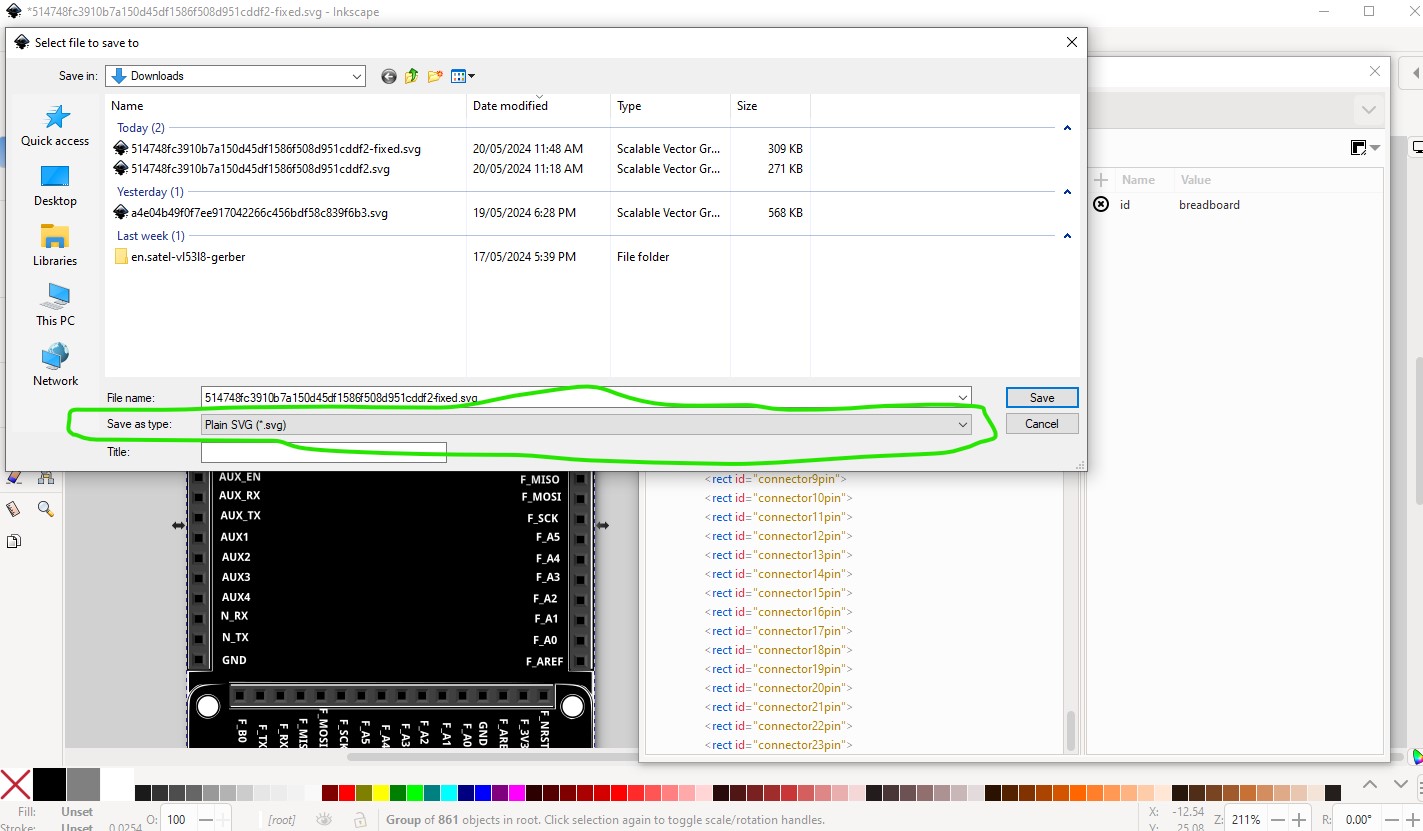The height and width of the screenshot is (831, 1423).
Task: Open the XML editor layout dropdown icon
Action: coord(1365,148)
